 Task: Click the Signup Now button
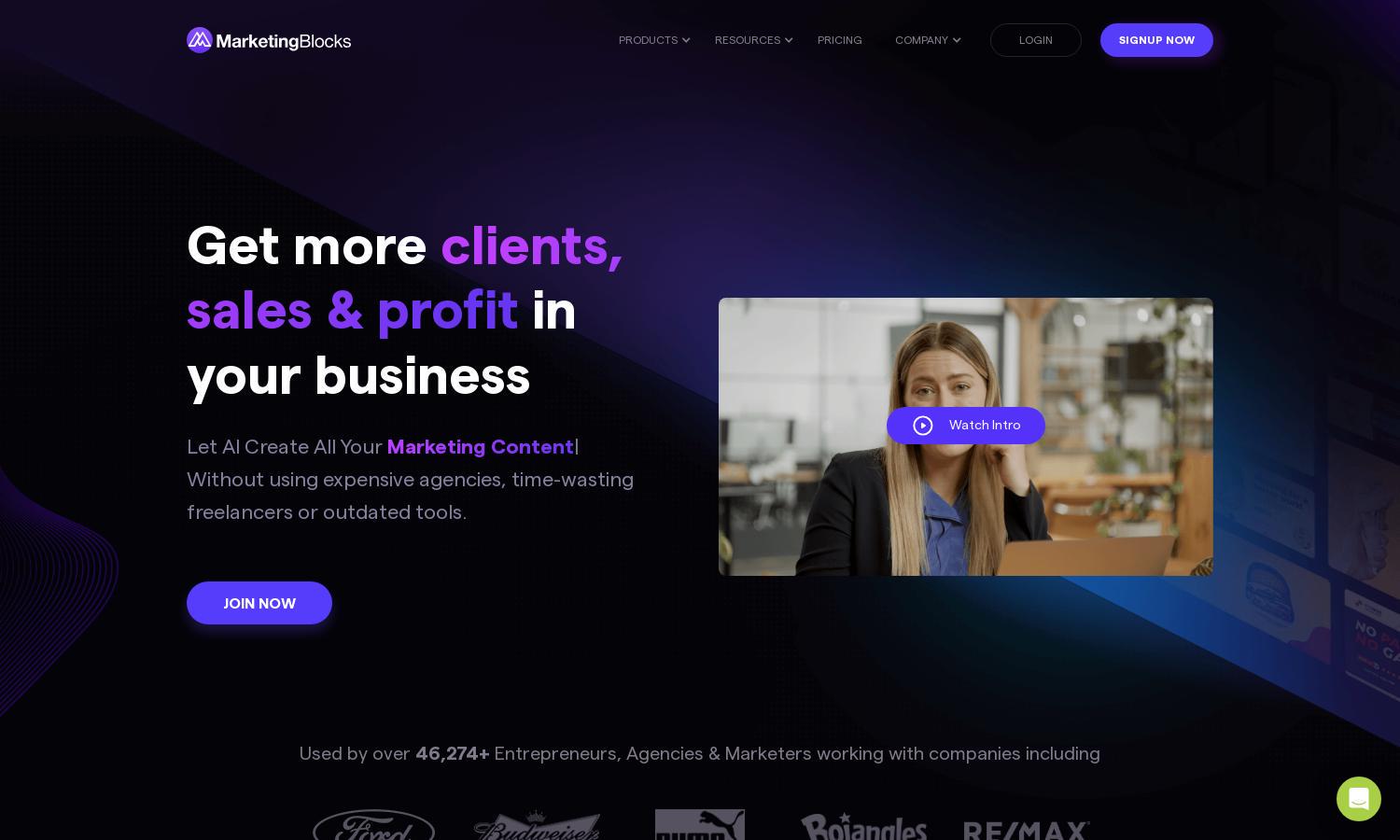point(1156,40)
